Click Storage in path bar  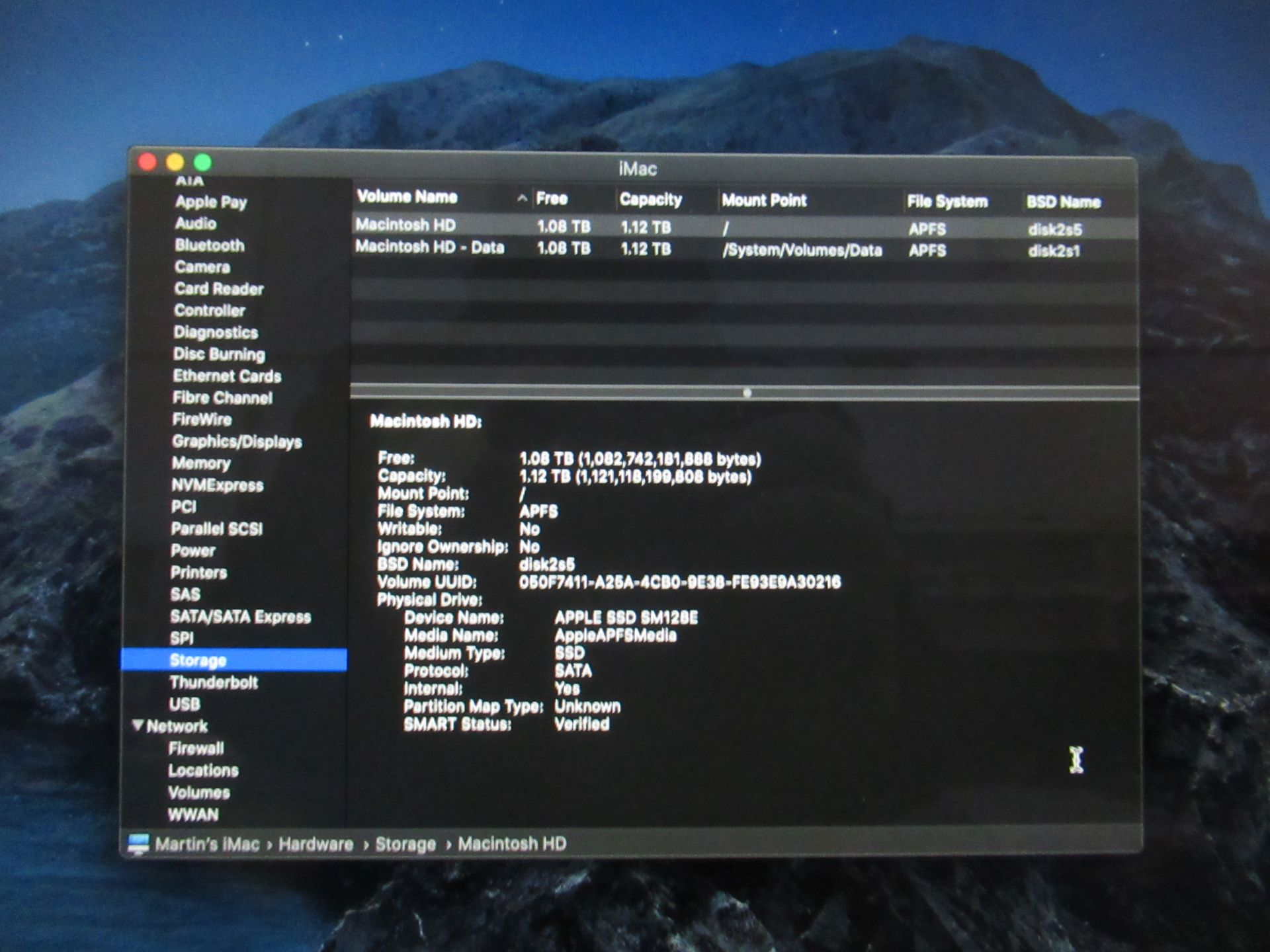[405, 844]
